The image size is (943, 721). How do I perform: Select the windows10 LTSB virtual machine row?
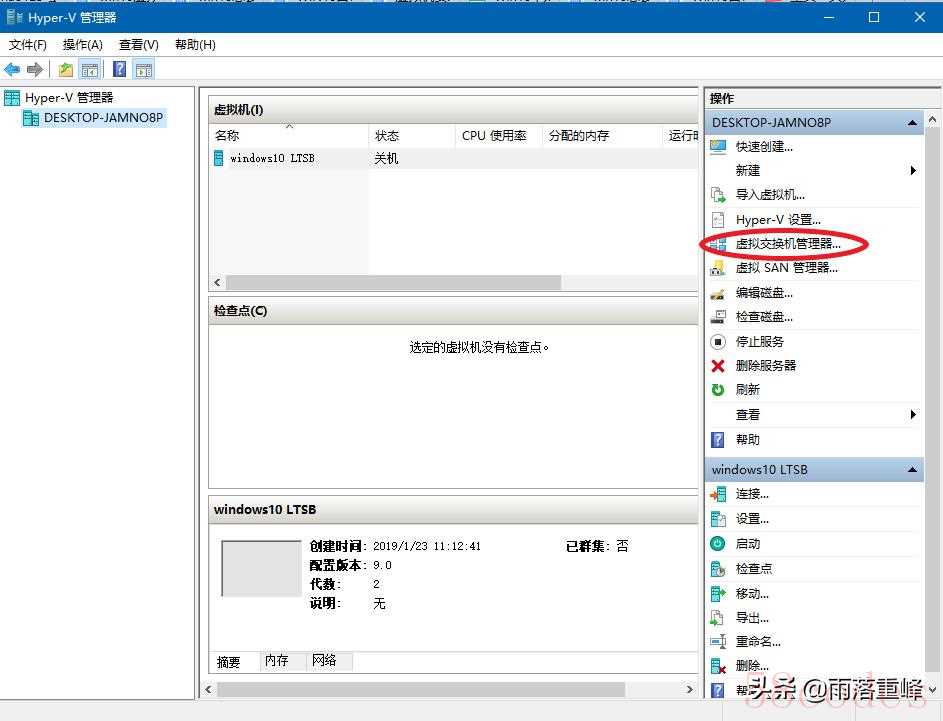455,158
